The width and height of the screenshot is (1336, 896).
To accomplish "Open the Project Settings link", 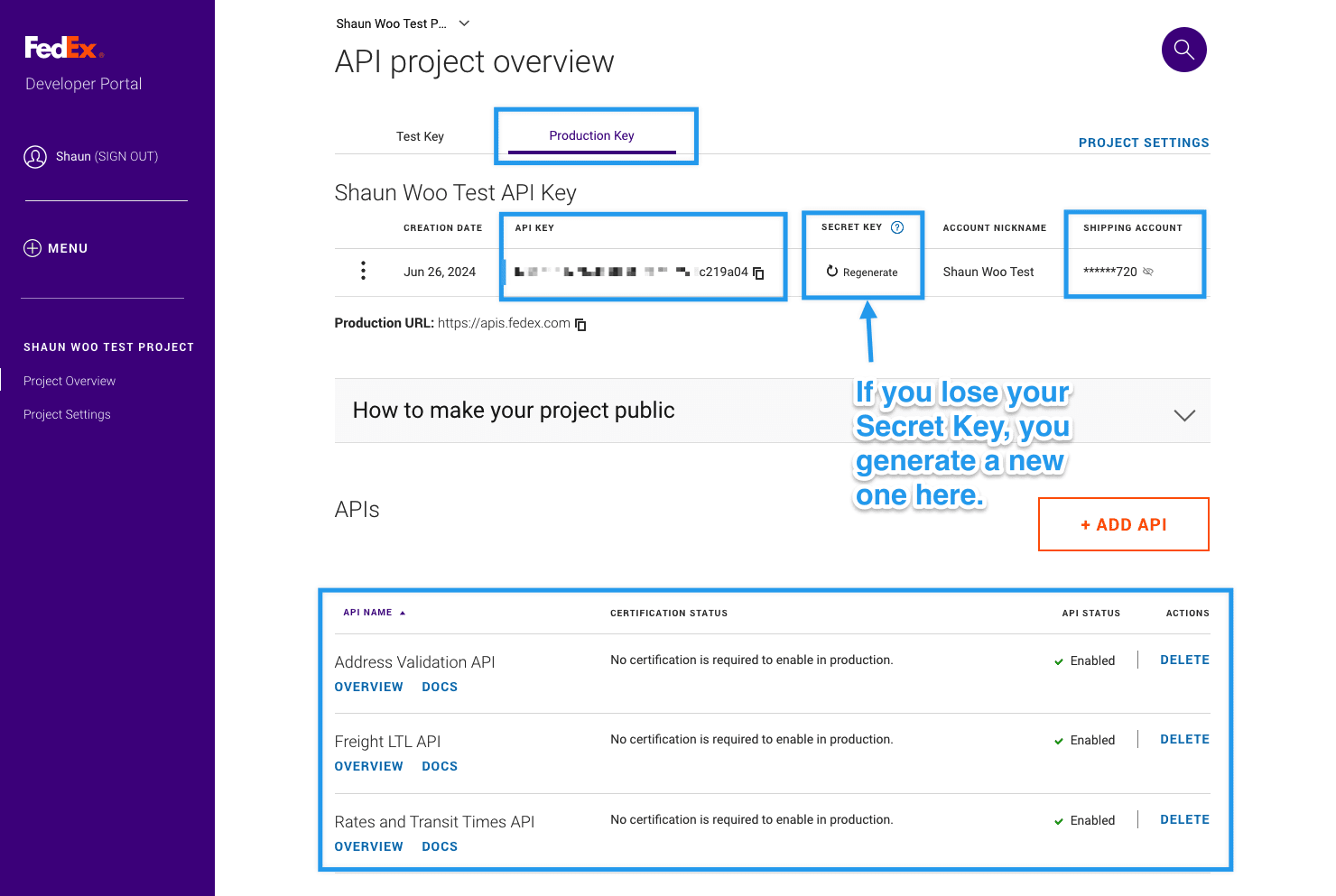I will [x=1143, y=143].
